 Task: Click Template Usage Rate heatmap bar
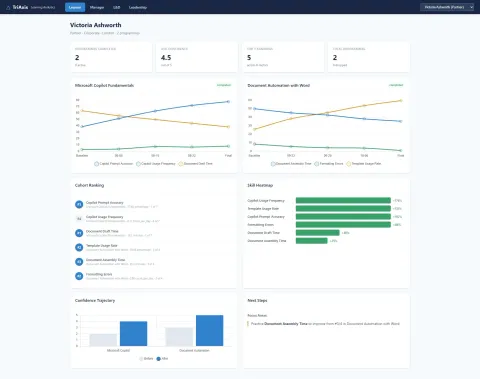click(x=343, y=208)
